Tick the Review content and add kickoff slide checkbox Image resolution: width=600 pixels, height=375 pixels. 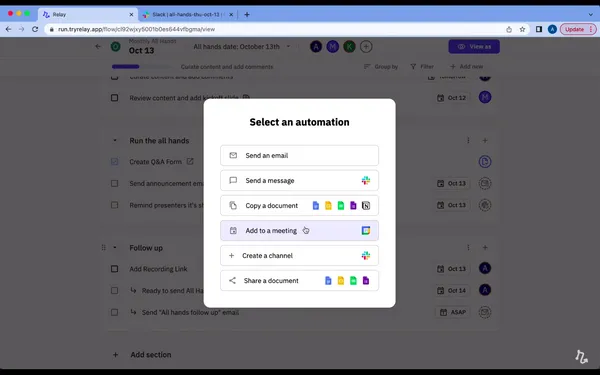(114, 98)
